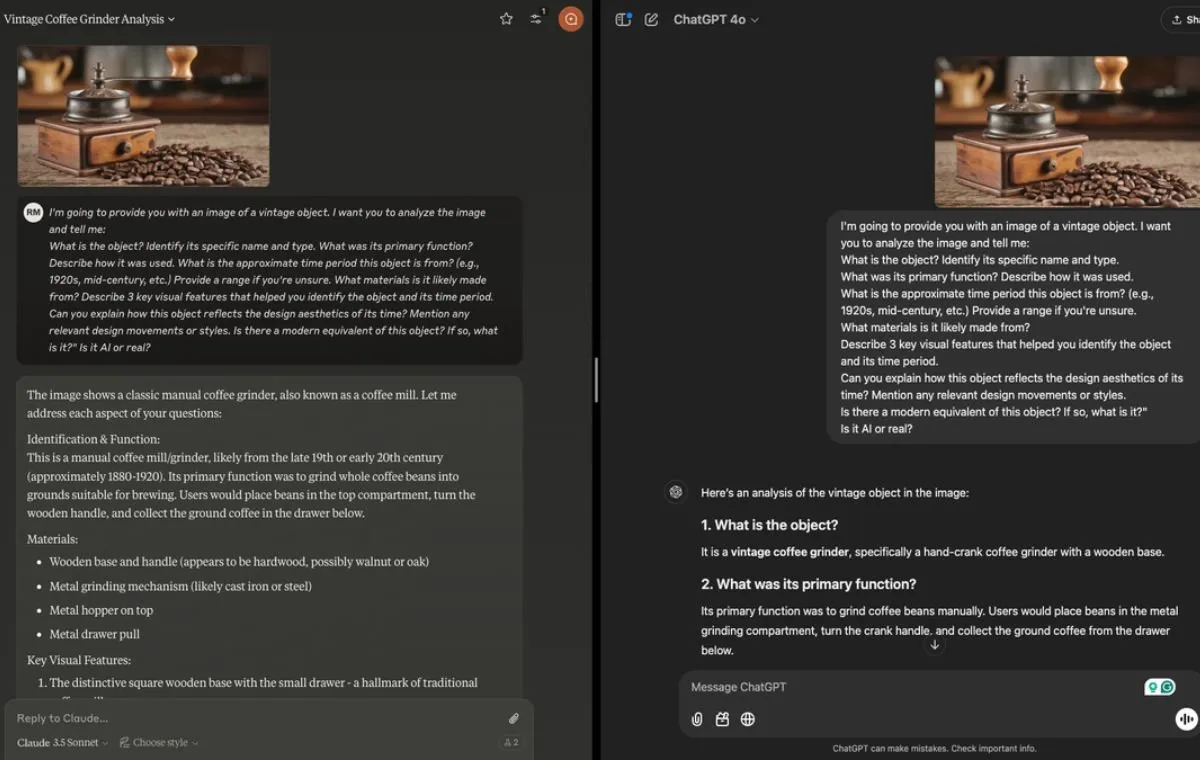The height and width of the screenshot is (760, 1200).
Task: Click the 'Metal hopper on top' bullet
Action: click(x=101, y=610)
